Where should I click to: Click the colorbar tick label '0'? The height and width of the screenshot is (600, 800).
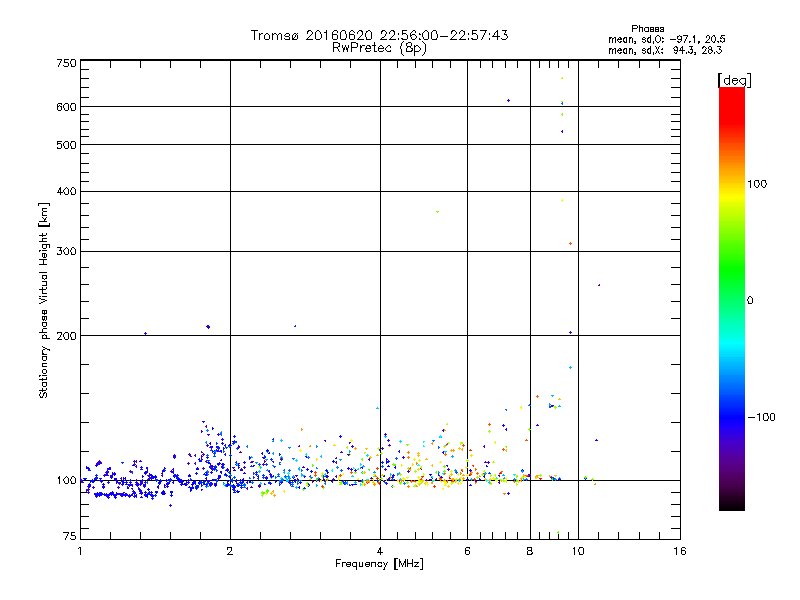[750, 301]
